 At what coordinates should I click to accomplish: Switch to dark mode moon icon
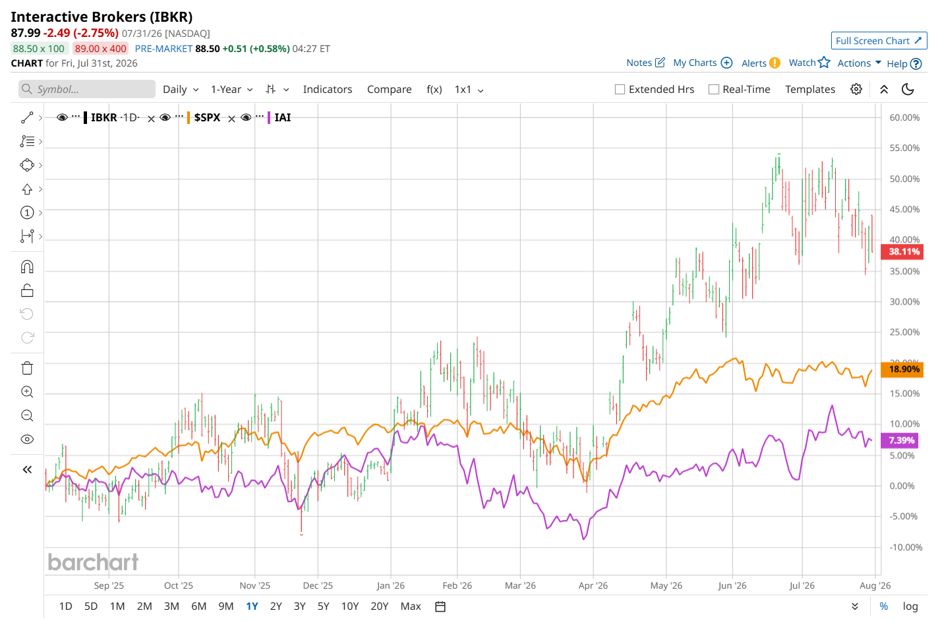pos(908,89)
